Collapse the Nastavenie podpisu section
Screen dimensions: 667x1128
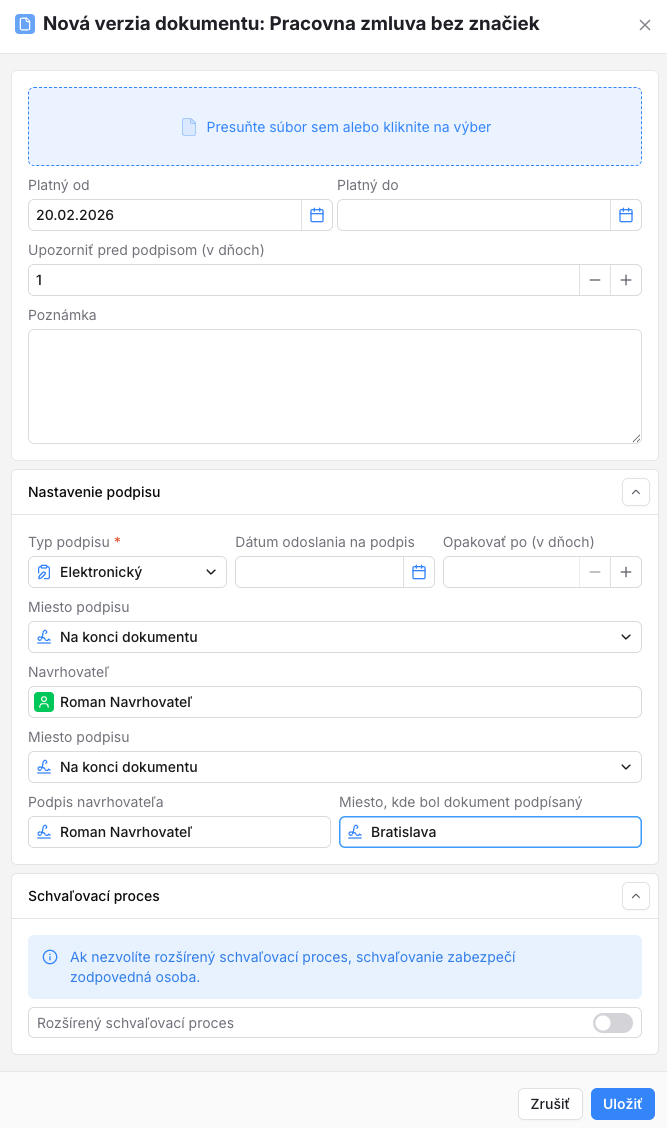pos(636,492)
